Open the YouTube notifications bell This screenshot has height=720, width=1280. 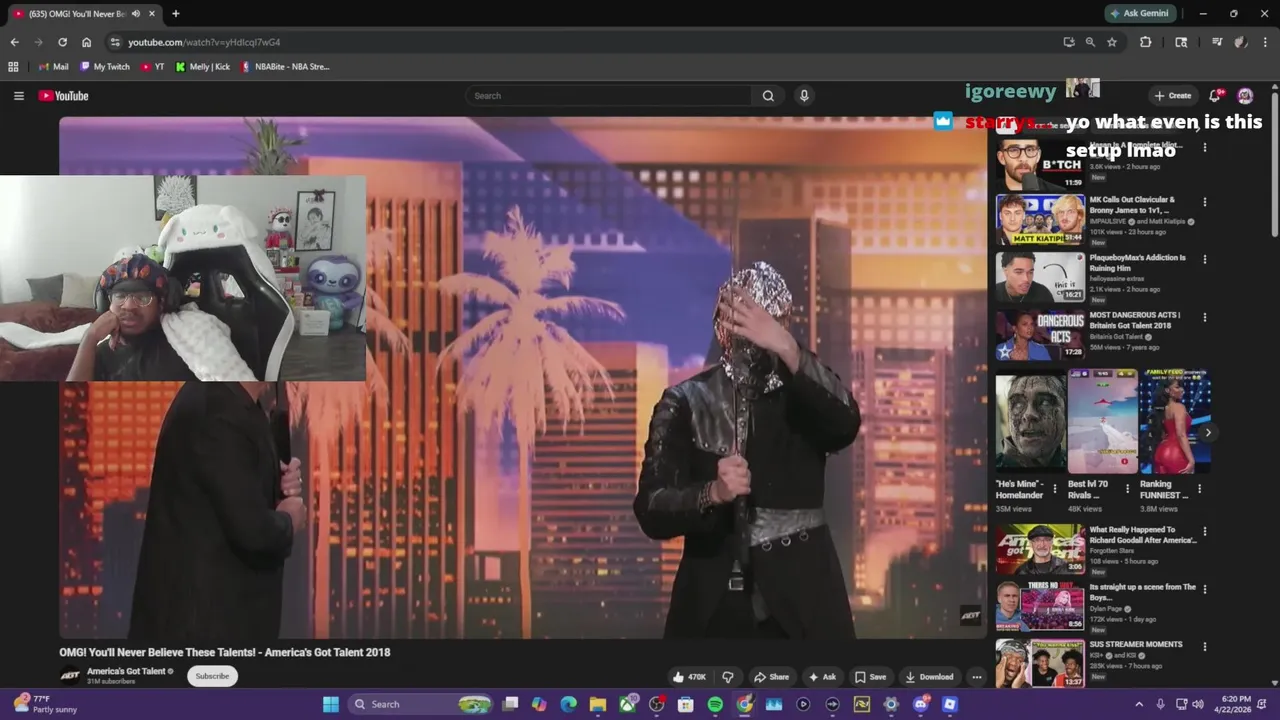point(1215,96)
